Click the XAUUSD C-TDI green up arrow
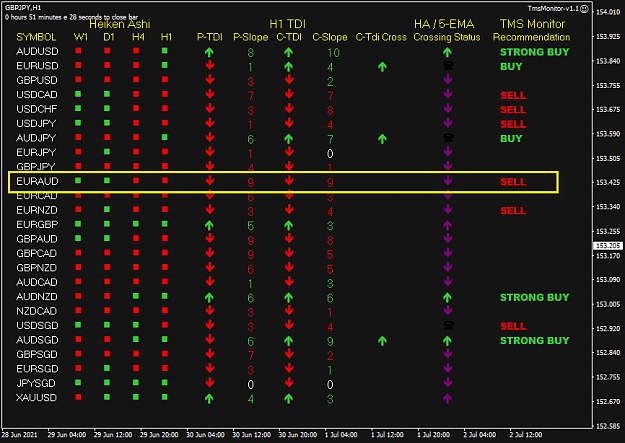This screenshot has height=443, width=625. point(289,398)
